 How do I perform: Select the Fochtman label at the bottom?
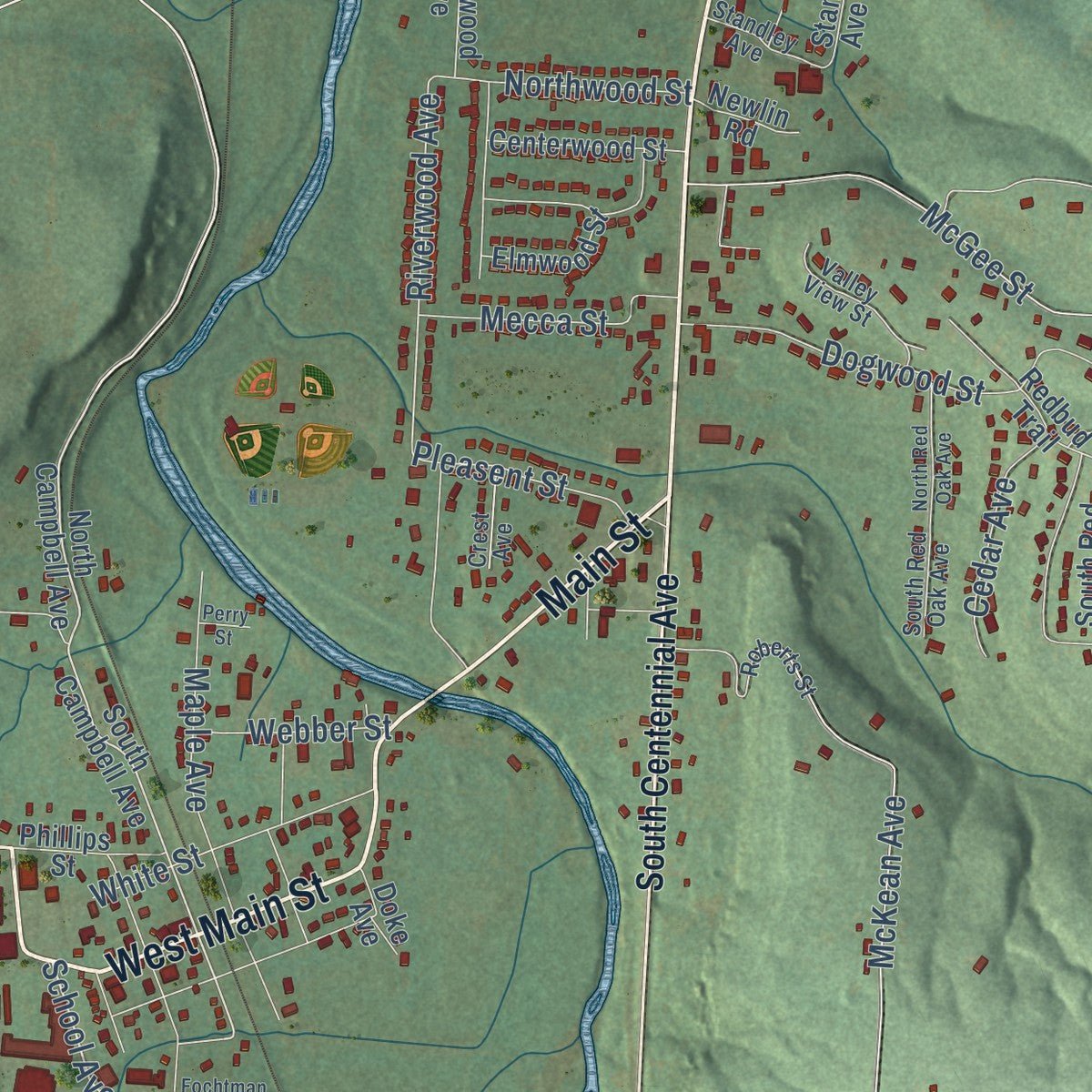pyautogui.click(x=224, y=1085)
